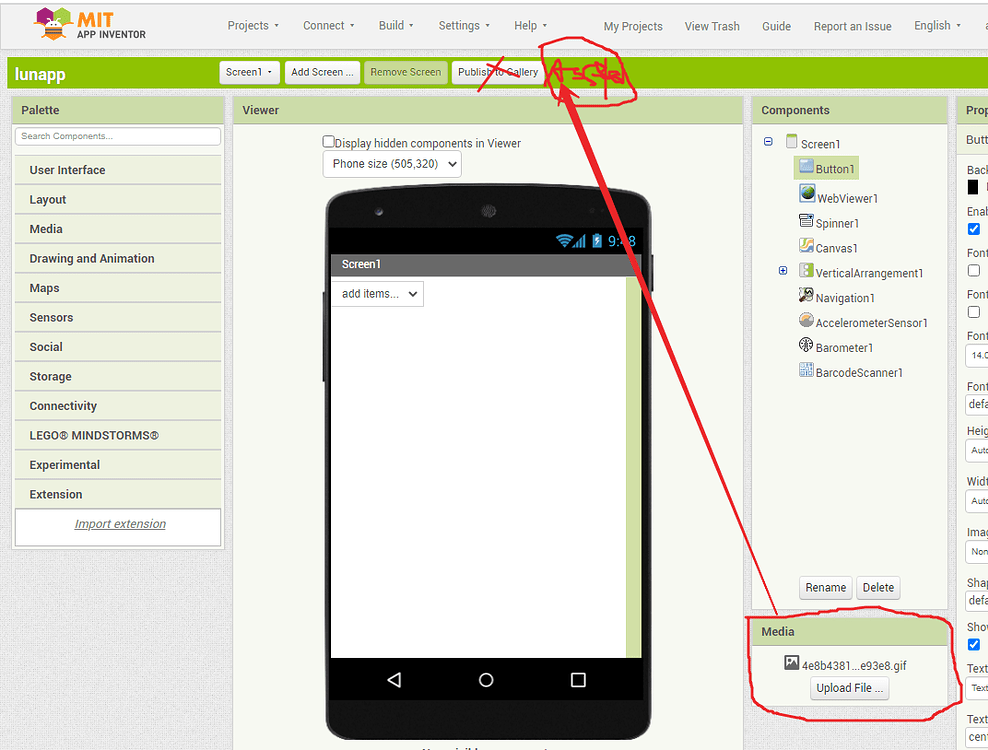Collapse the Screen1 tree node
This screenshot has height=750, width=988.
tap(768, 142)
